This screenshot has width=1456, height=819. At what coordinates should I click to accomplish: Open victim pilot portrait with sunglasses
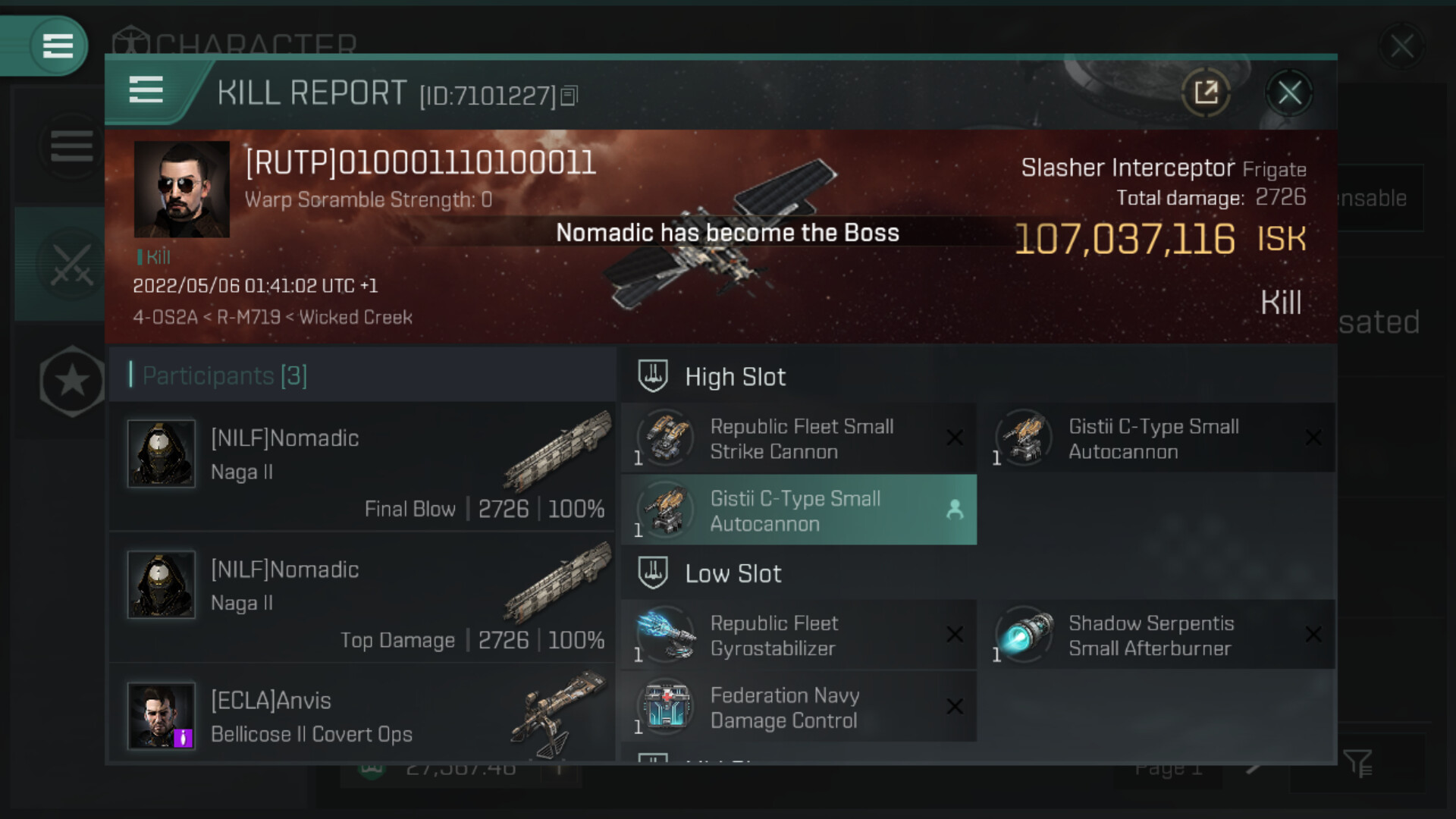click(x=182, y=190)
